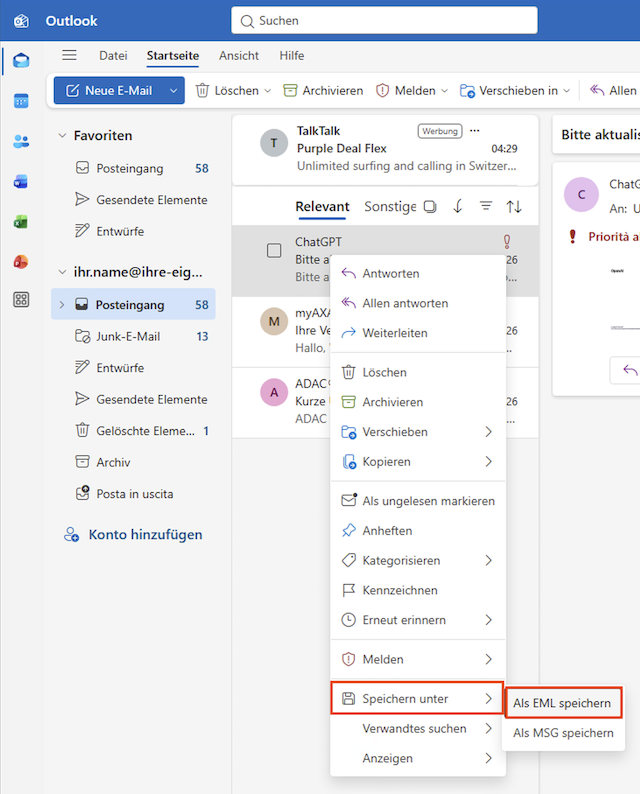Switch to the Ansicht tab

(x=238, y=56)
